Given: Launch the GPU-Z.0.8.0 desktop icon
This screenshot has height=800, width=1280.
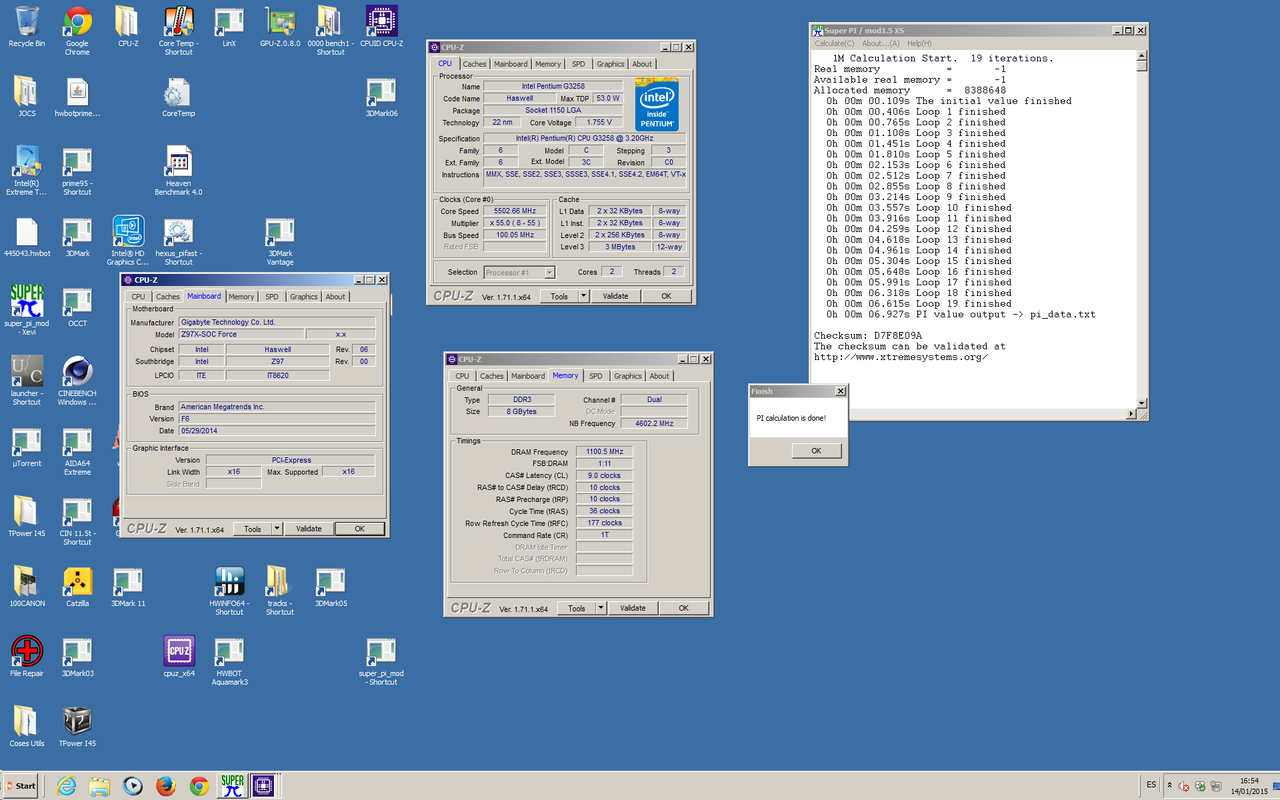Looking at the screenshot, I should (280, 28).
